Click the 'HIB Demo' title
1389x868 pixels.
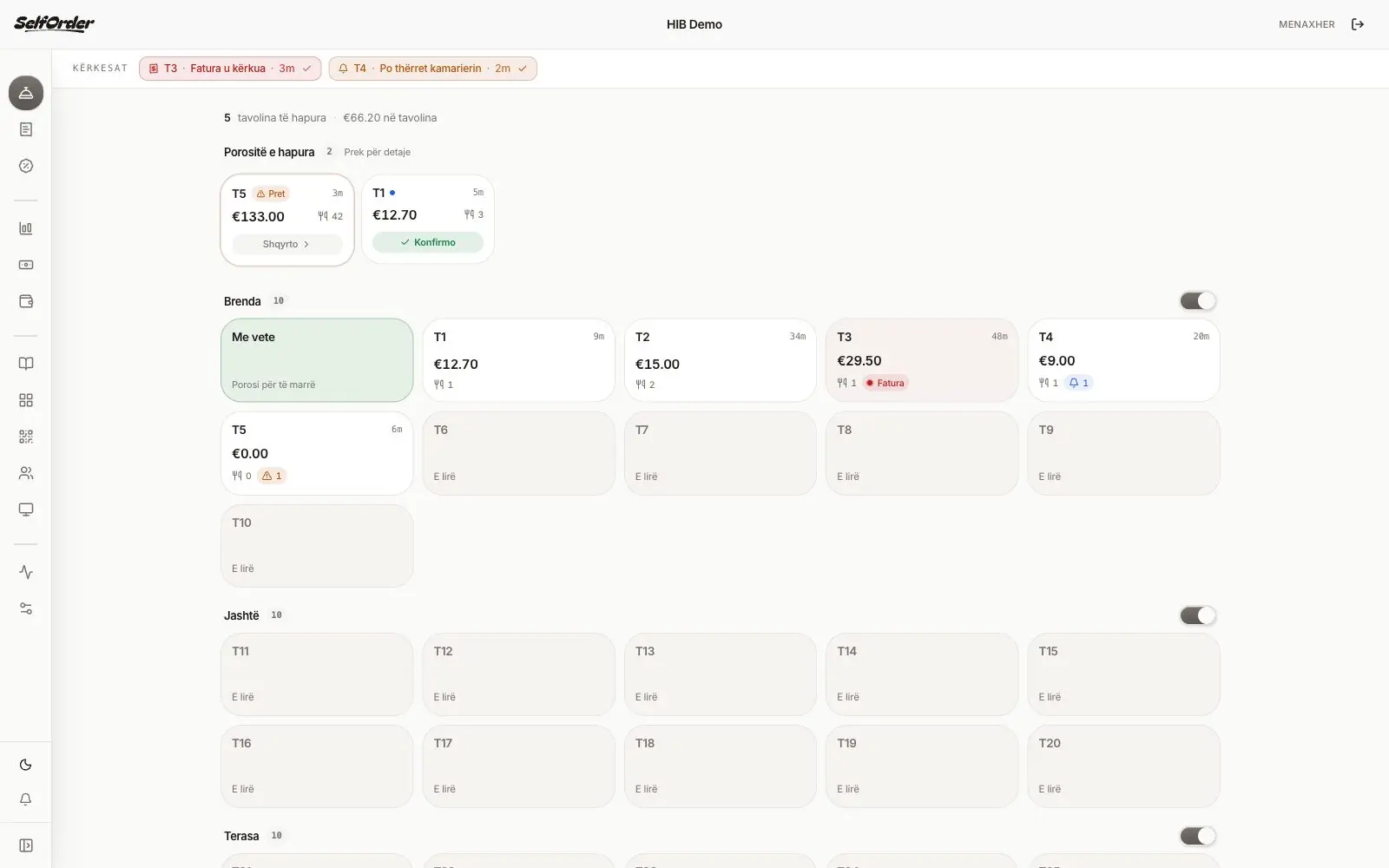coord(694,24)
